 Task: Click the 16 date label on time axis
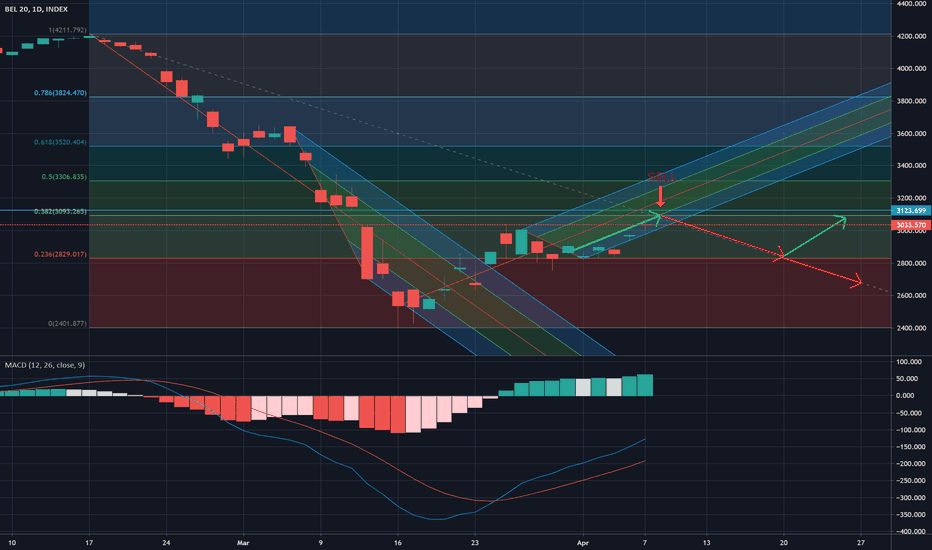[x=398, y=543]
